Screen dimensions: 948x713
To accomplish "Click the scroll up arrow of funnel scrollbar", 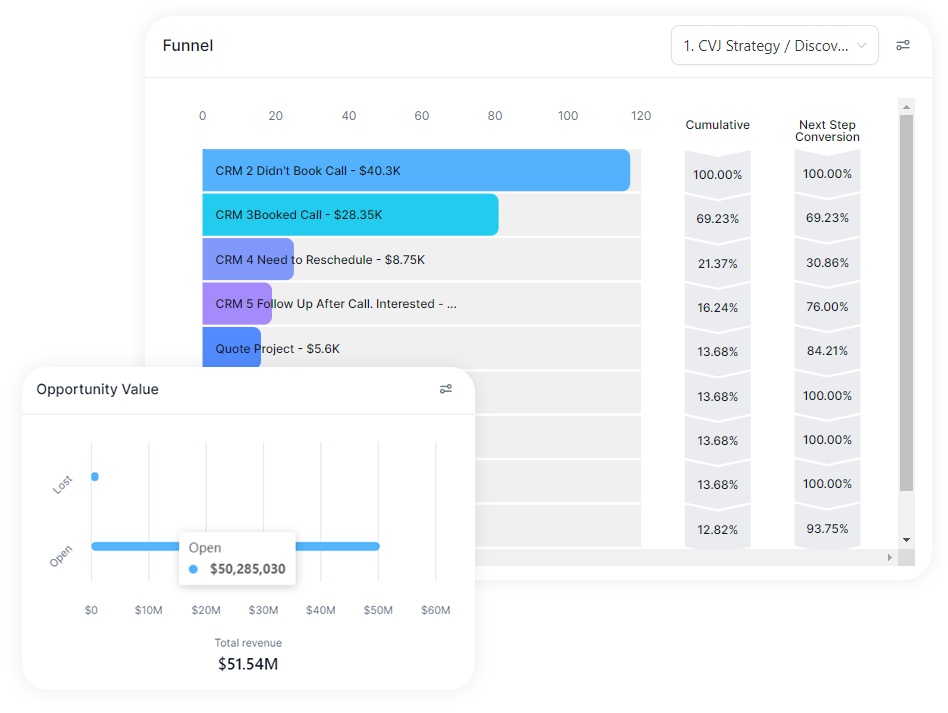I will [906, 106].
